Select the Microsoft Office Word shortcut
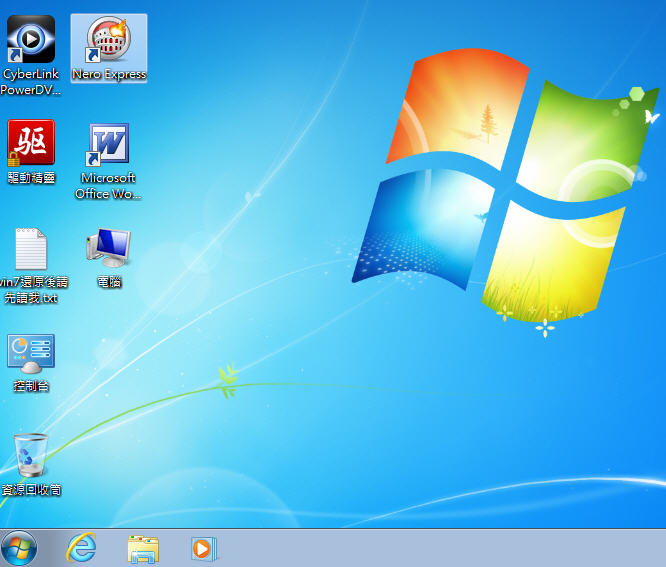 coord(108,144)
